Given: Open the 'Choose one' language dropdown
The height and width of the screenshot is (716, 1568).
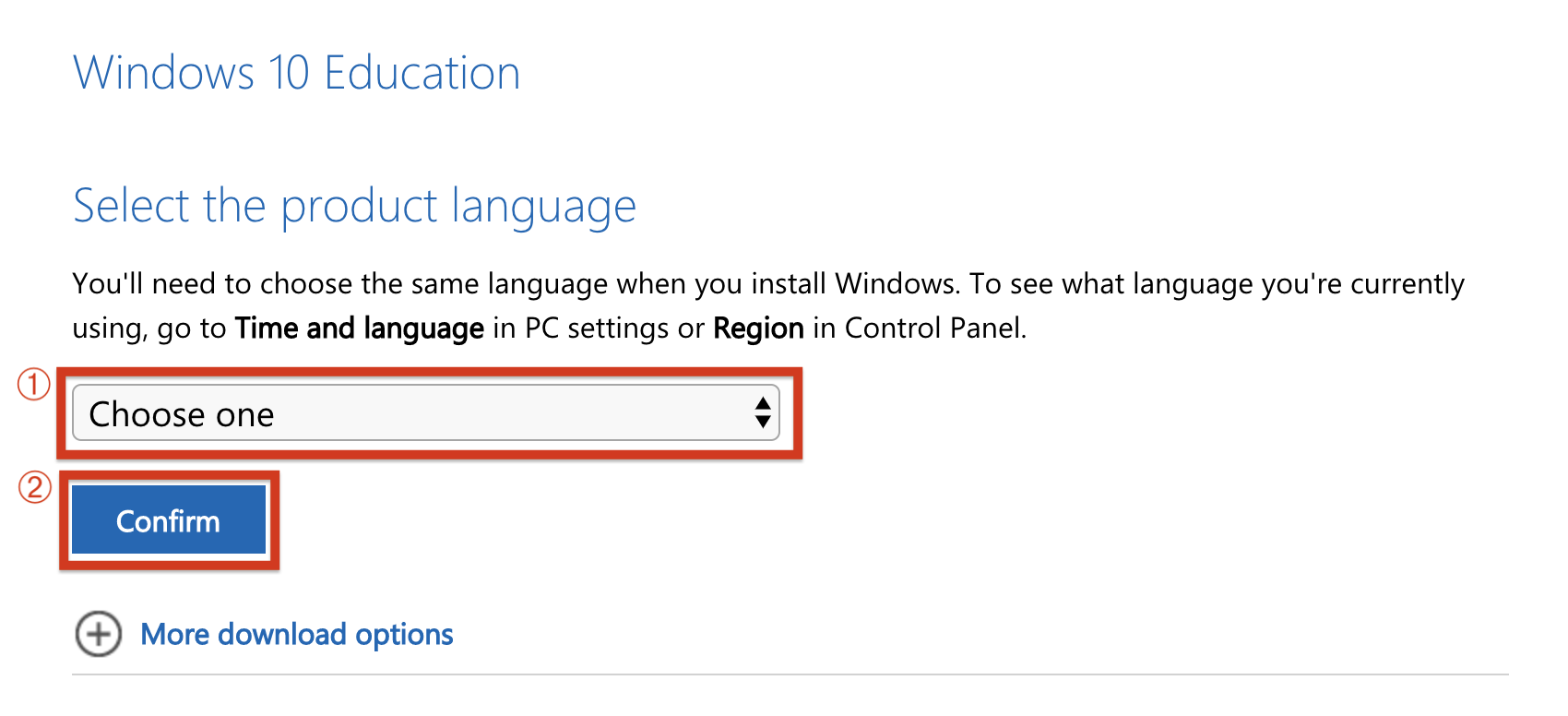Looking at the screenshot, I should pos(424,413).
